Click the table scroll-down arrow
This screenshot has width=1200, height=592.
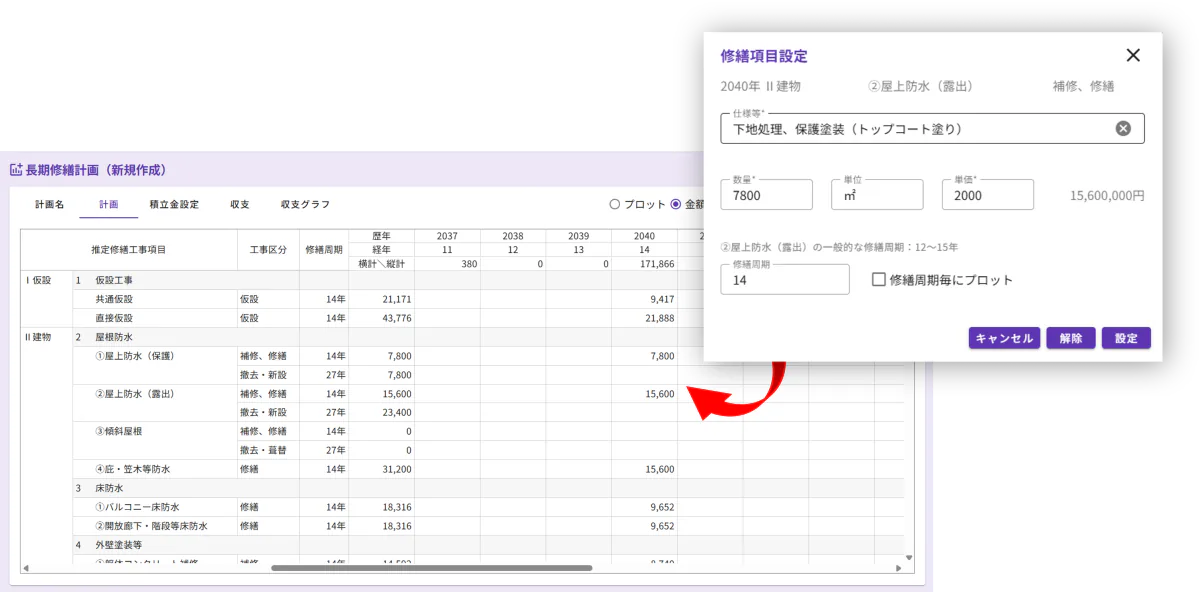coord(909,557)
